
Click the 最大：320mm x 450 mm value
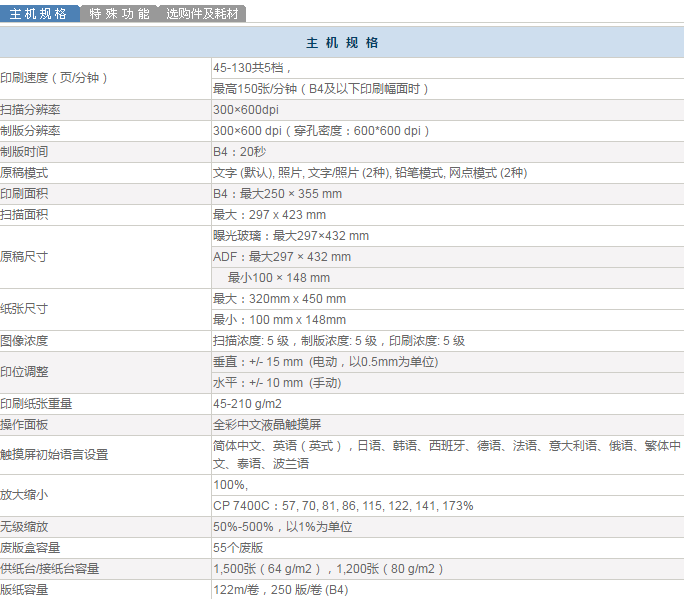tap(279, 299)
